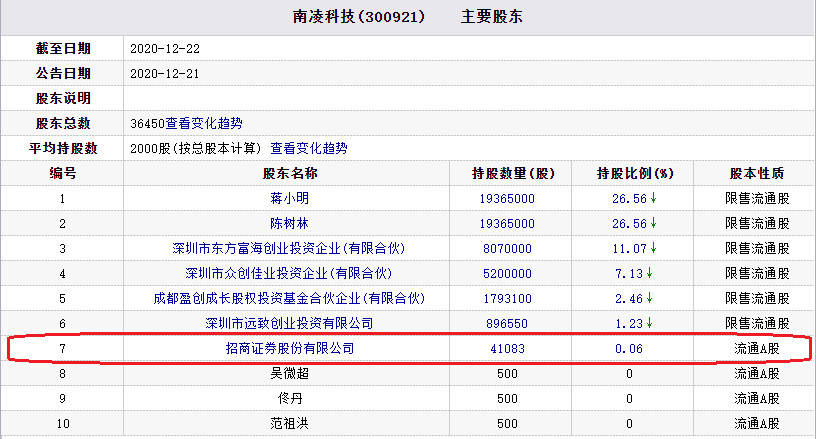Open 深圳市远致创业投资有限公司 link
This screenshot has height=439, width=816.
[x=289, y=323]
